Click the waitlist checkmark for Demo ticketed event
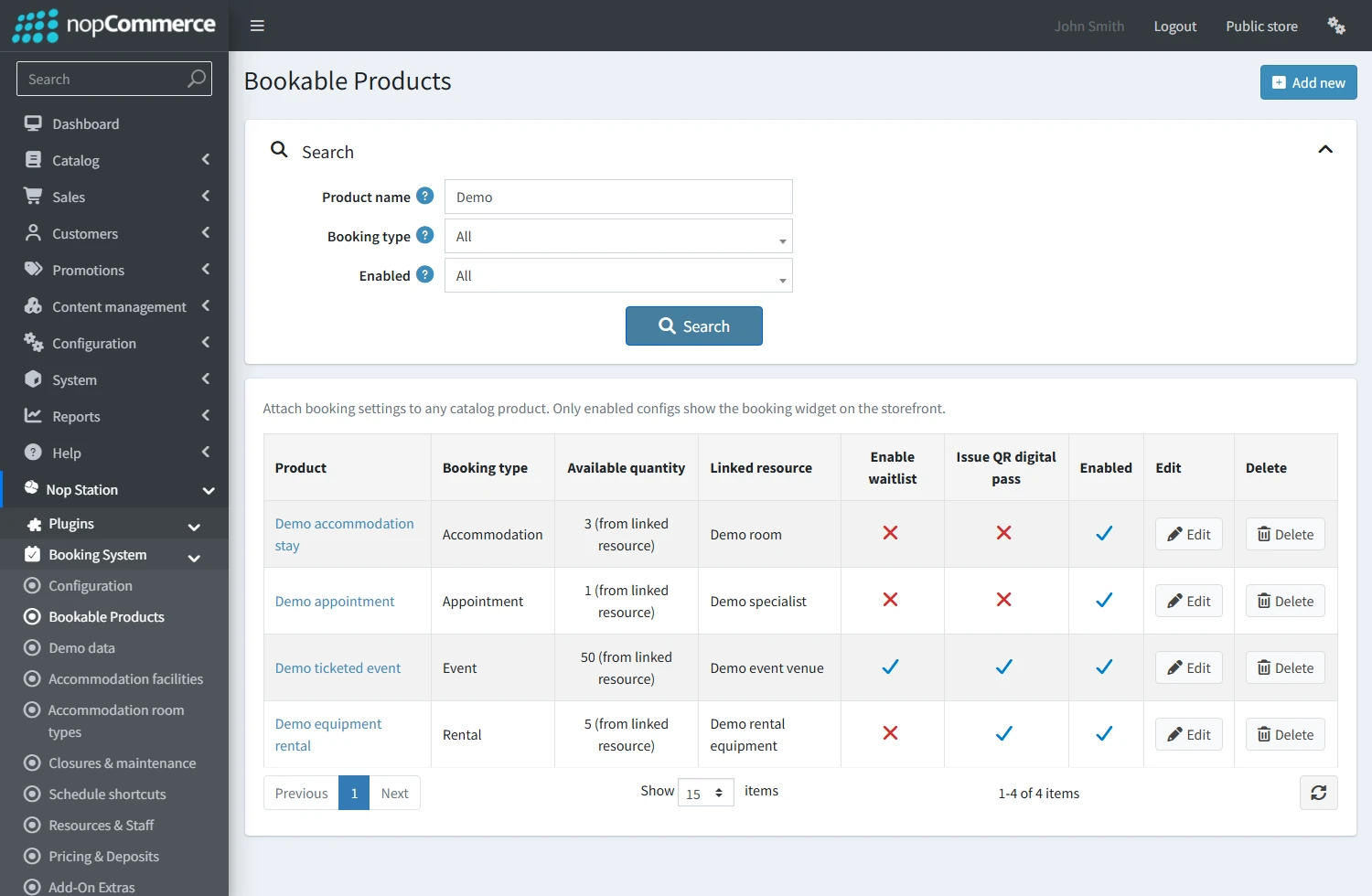1372x896 pixels. pos(890,667)
